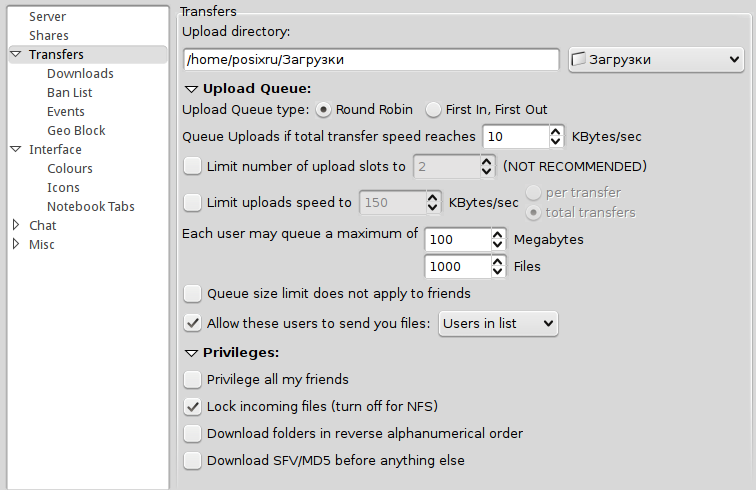This screenshot has width=756, height=490.
Task: Enable Privilege all my friends
Action: [x=192, y=380]
